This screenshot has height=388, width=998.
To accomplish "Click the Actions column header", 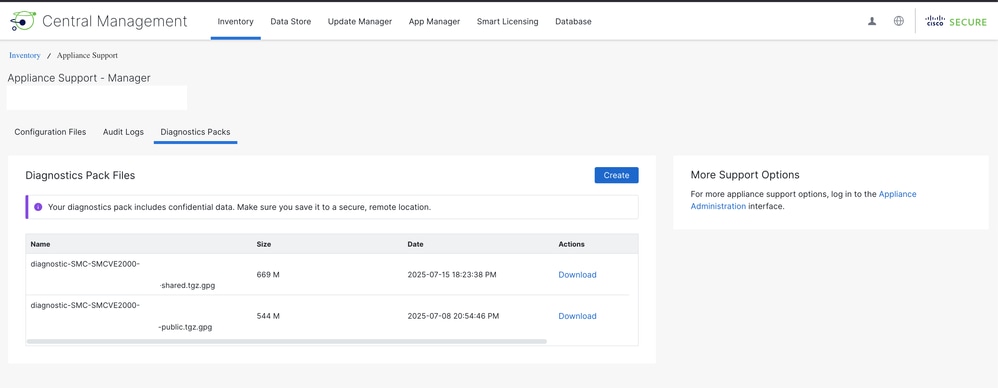I will coord(571,244).
